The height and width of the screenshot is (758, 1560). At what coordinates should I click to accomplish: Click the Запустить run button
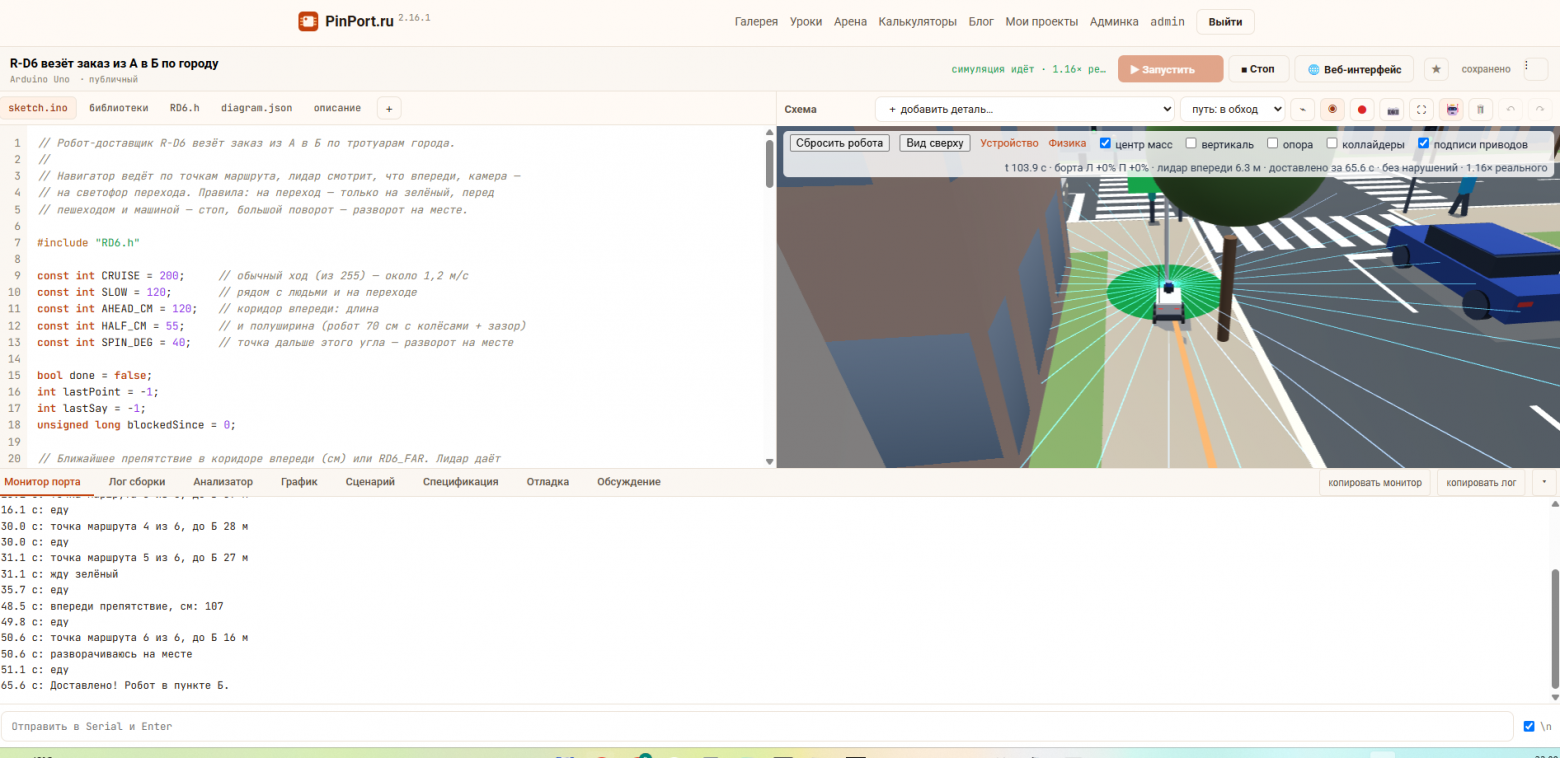coord(1170,69)
